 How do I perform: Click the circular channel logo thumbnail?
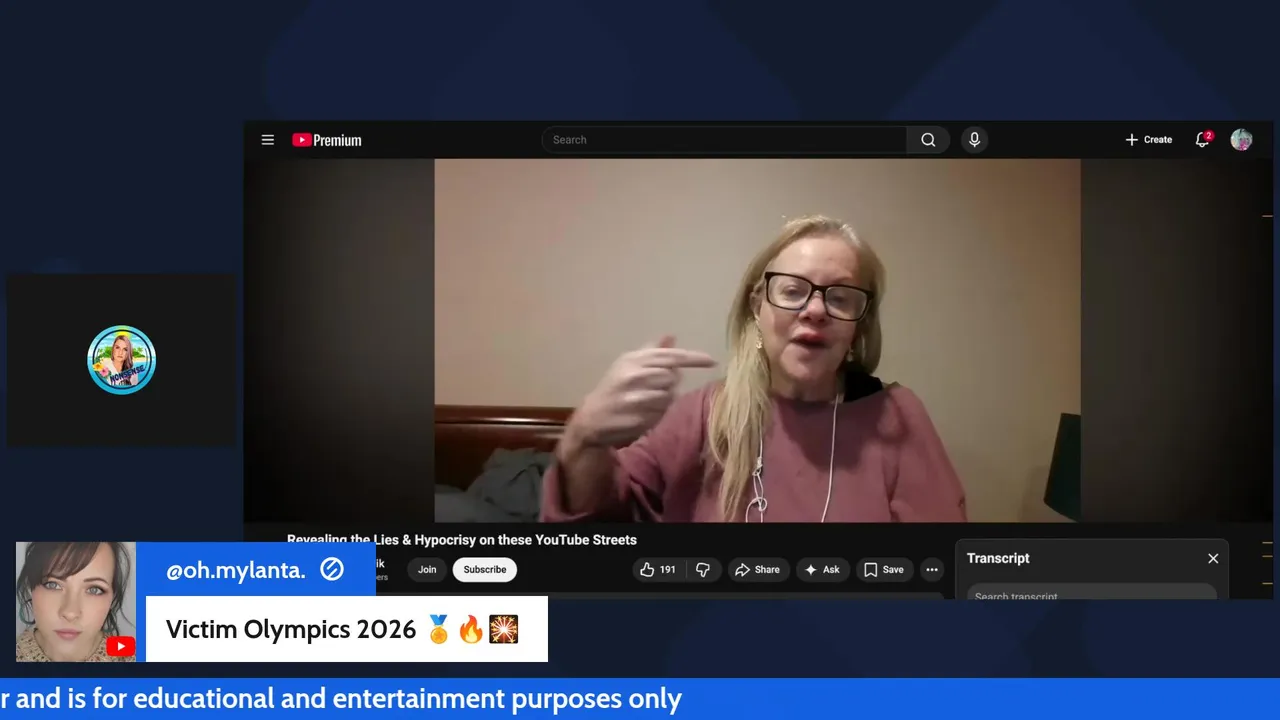tap(121, 360)
